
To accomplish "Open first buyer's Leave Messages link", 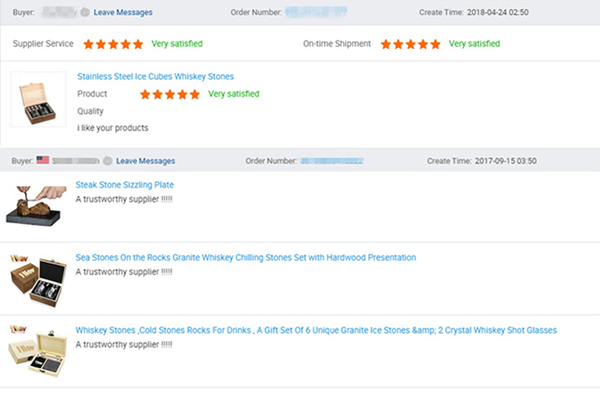I will pyautogui.click(x=123, y=12).
